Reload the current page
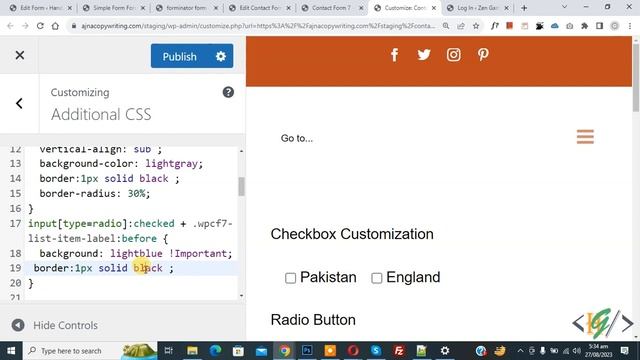This screenshot has height=360, width=640. coord(40,26)
